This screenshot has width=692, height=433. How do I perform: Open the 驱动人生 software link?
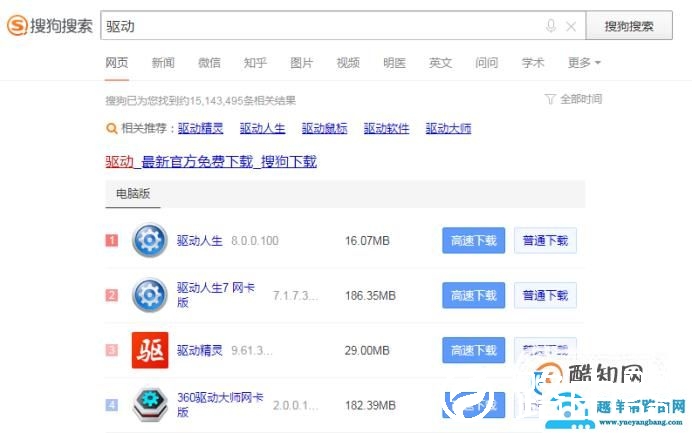click(199, 241)
